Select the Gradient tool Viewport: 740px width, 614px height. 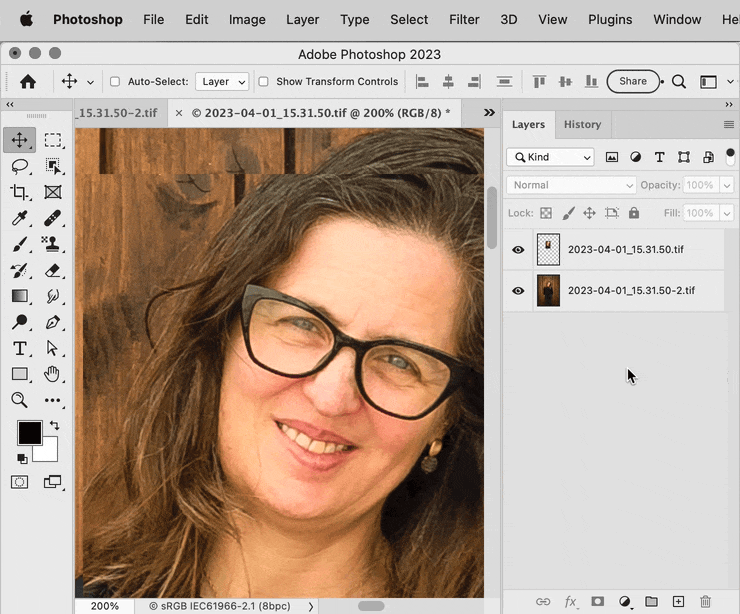coord(19,296)
